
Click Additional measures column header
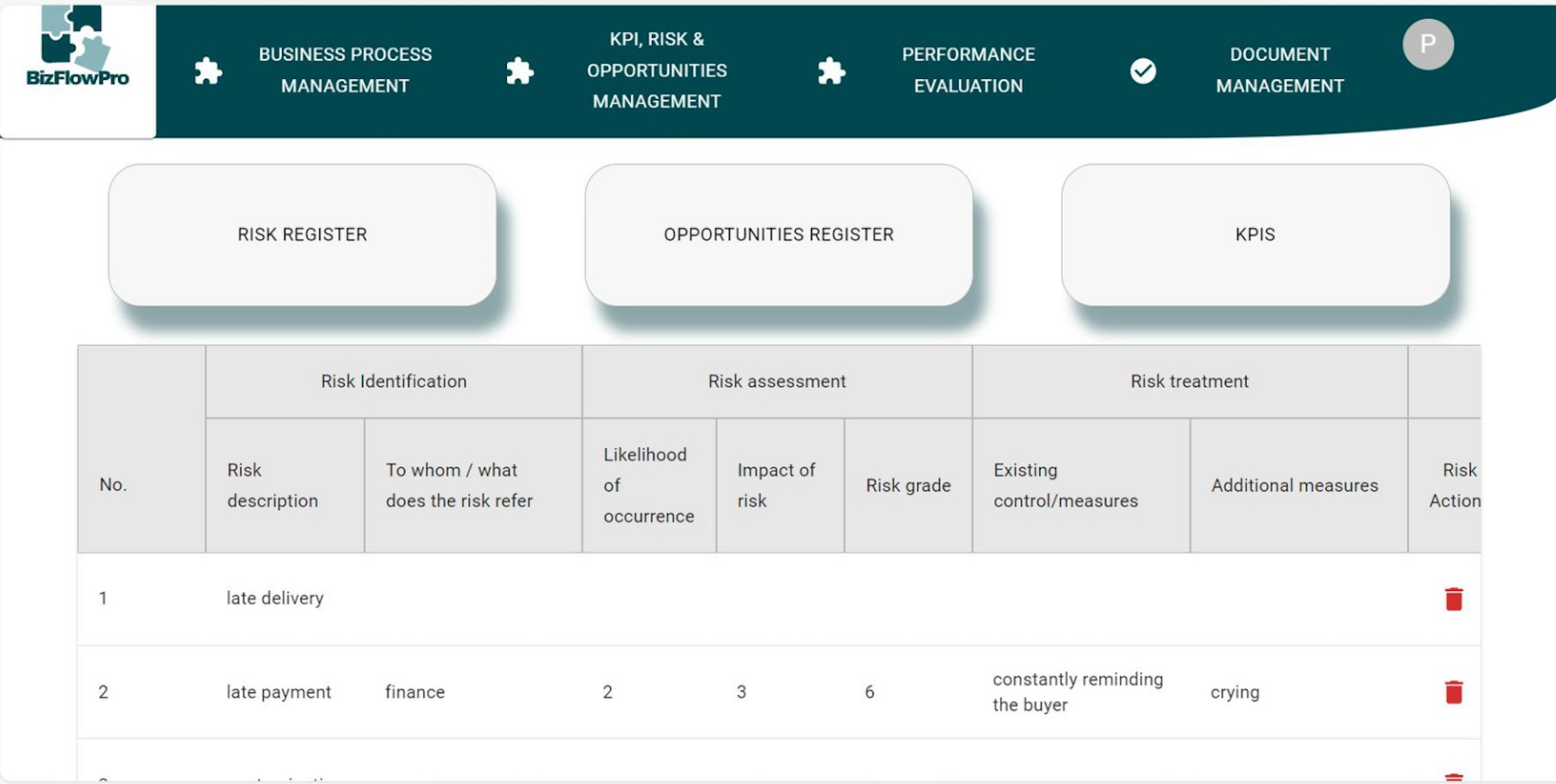pyautogui.click(x=1299, y=485)
